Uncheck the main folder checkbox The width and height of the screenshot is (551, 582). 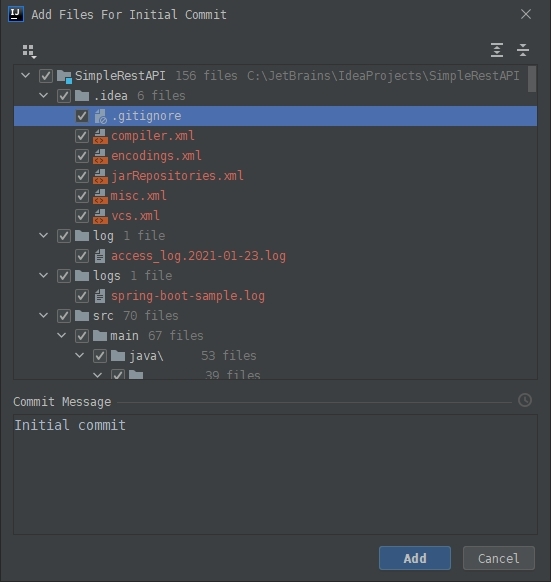click(82, 336)
